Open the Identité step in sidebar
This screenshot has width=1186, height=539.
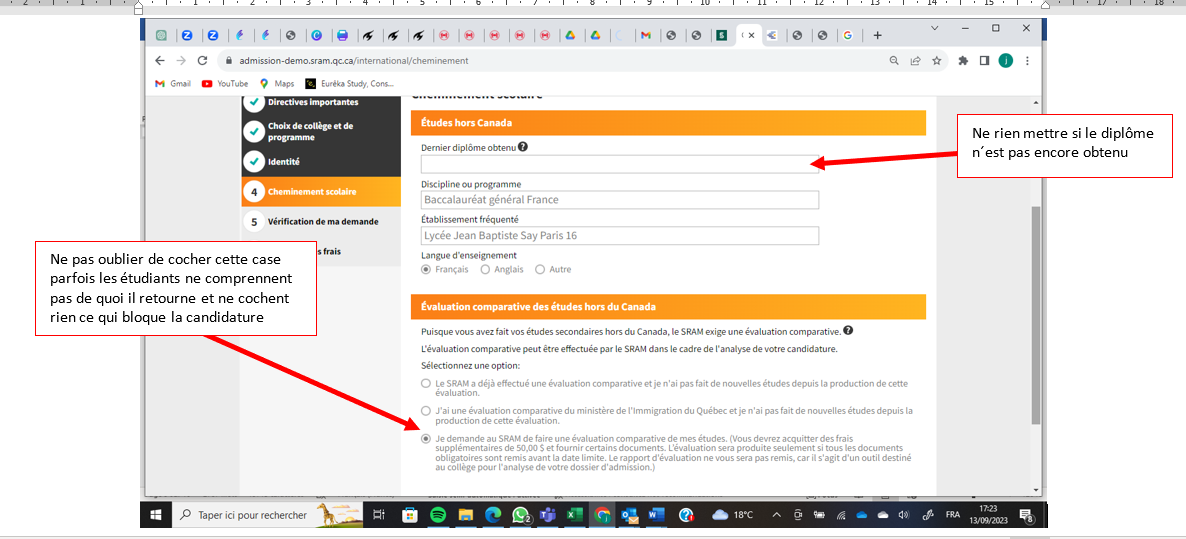pyautogui.click(x=284, y=161)
